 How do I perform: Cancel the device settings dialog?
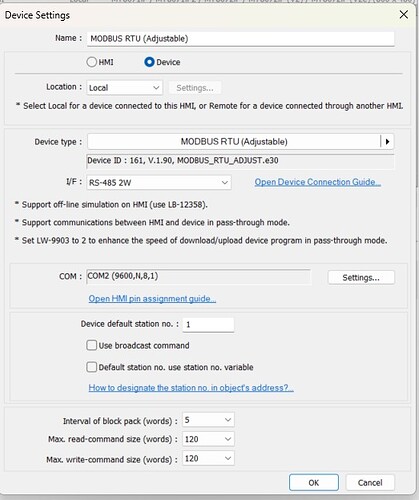[x=370, y=482]
